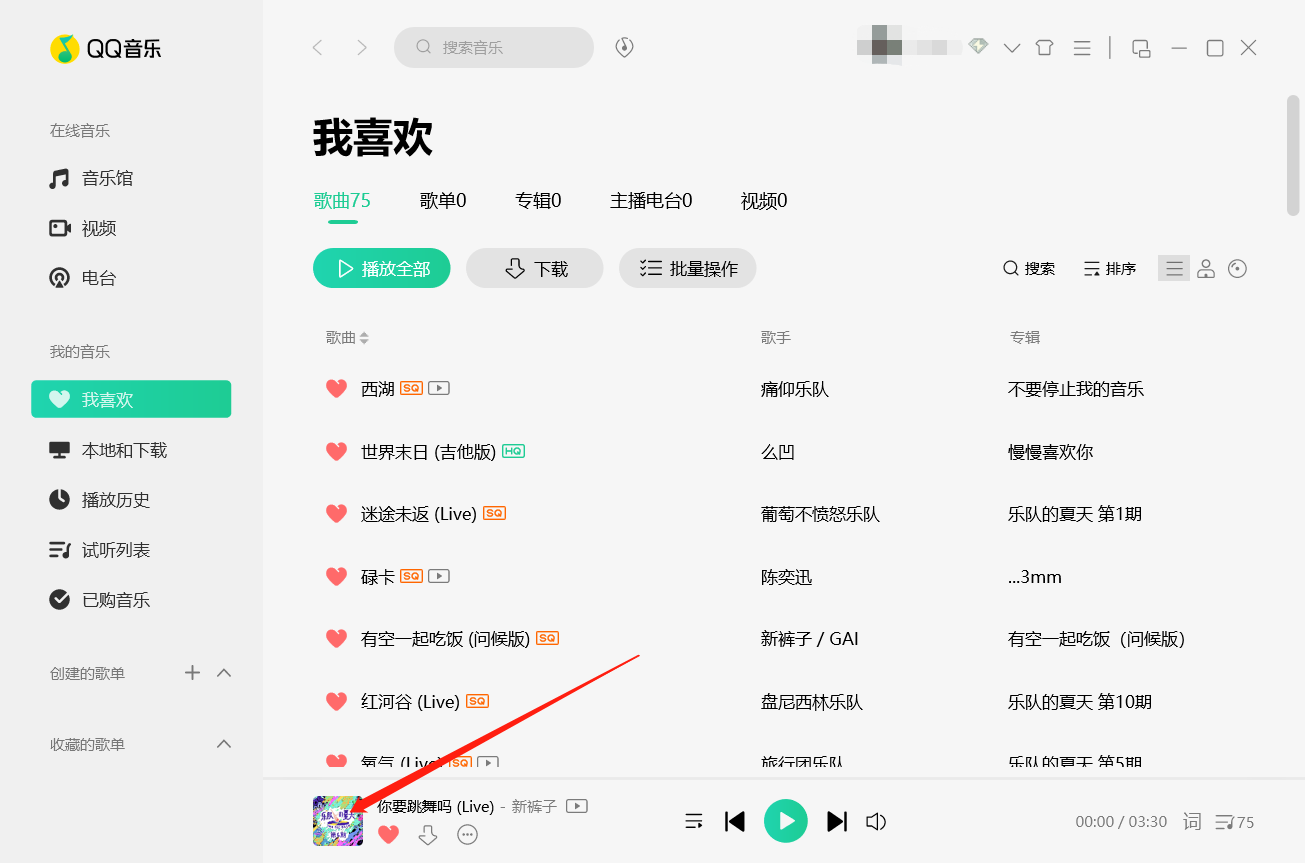This screenshot has width=1305, height=863.
Task: Open 已购音乐 from the sidebar
Action: pyautogui.click(x=110, y=599)
